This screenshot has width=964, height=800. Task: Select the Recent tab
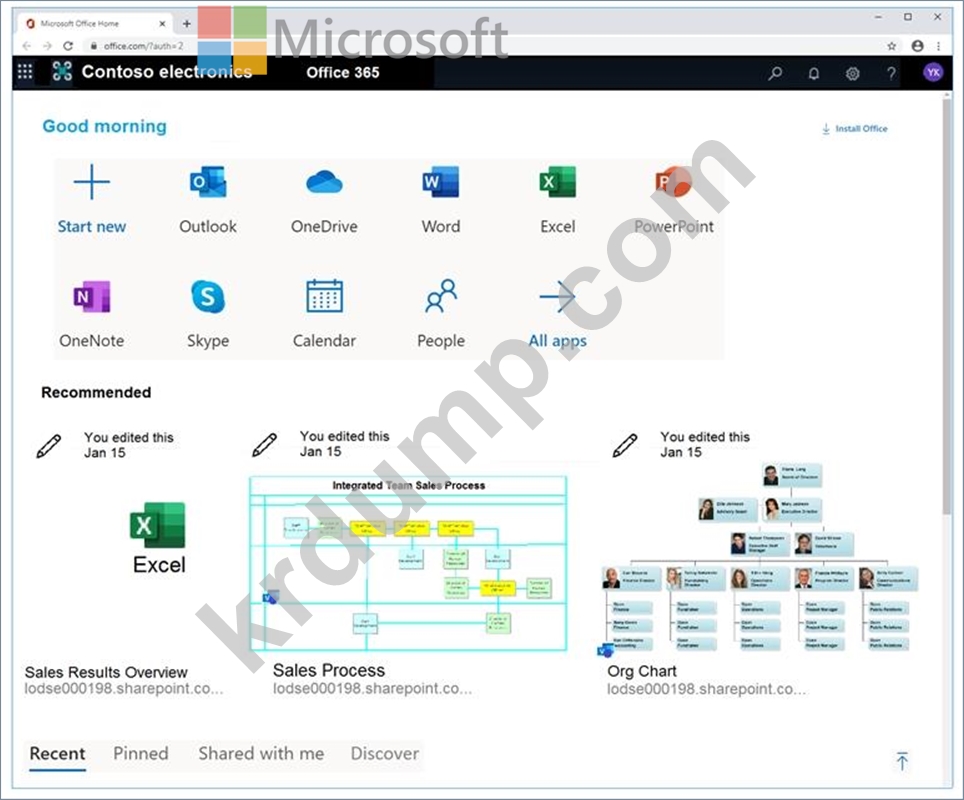(57, 754)
